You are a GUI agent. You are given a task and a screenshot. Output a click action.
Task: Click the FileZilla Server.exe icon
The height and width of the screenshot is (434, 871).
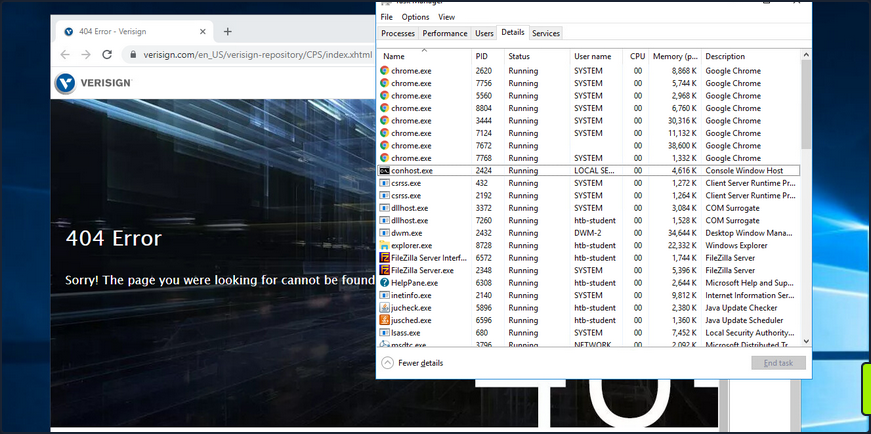click(x=384, y=270)
